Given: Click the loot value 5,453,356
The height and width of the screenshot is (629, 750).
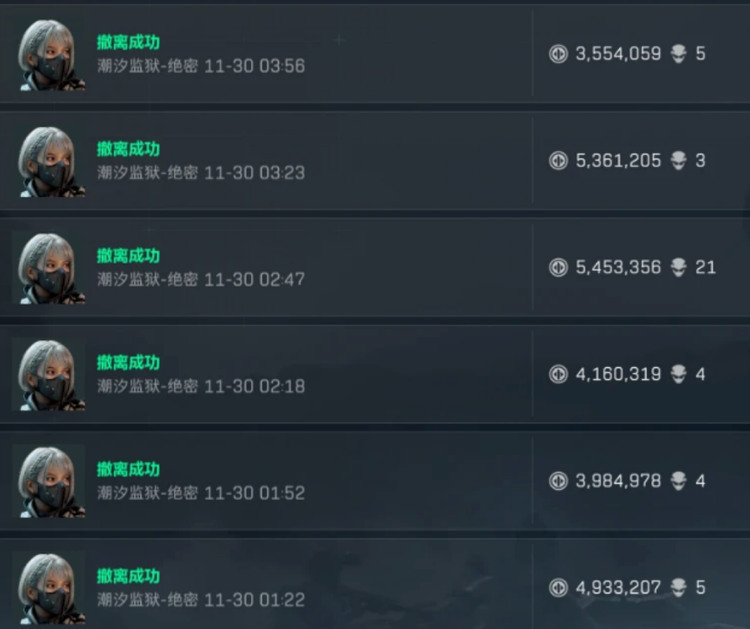Looking at the screenshot, I should pos(618,267).
